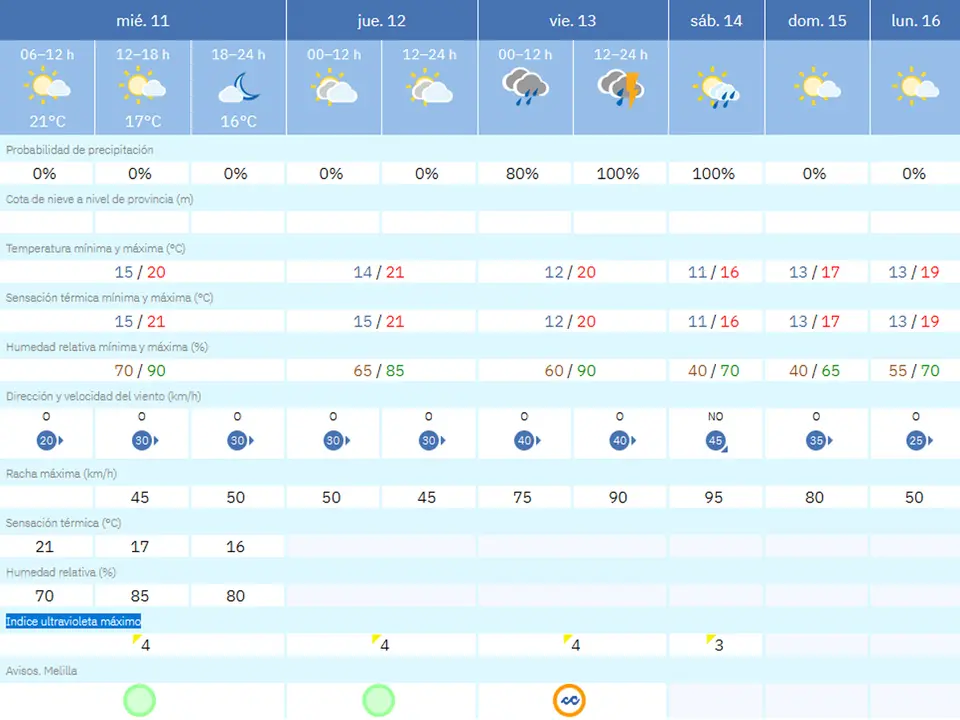
Task: Click the rain cloud icon for vie. 00–12 h
Action: 525,88
